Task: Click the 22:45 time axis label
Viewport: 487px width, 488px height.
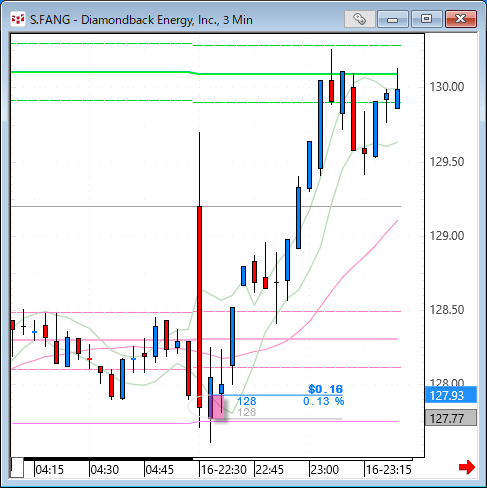Action: pyautogui.click(x=270, y=470)
